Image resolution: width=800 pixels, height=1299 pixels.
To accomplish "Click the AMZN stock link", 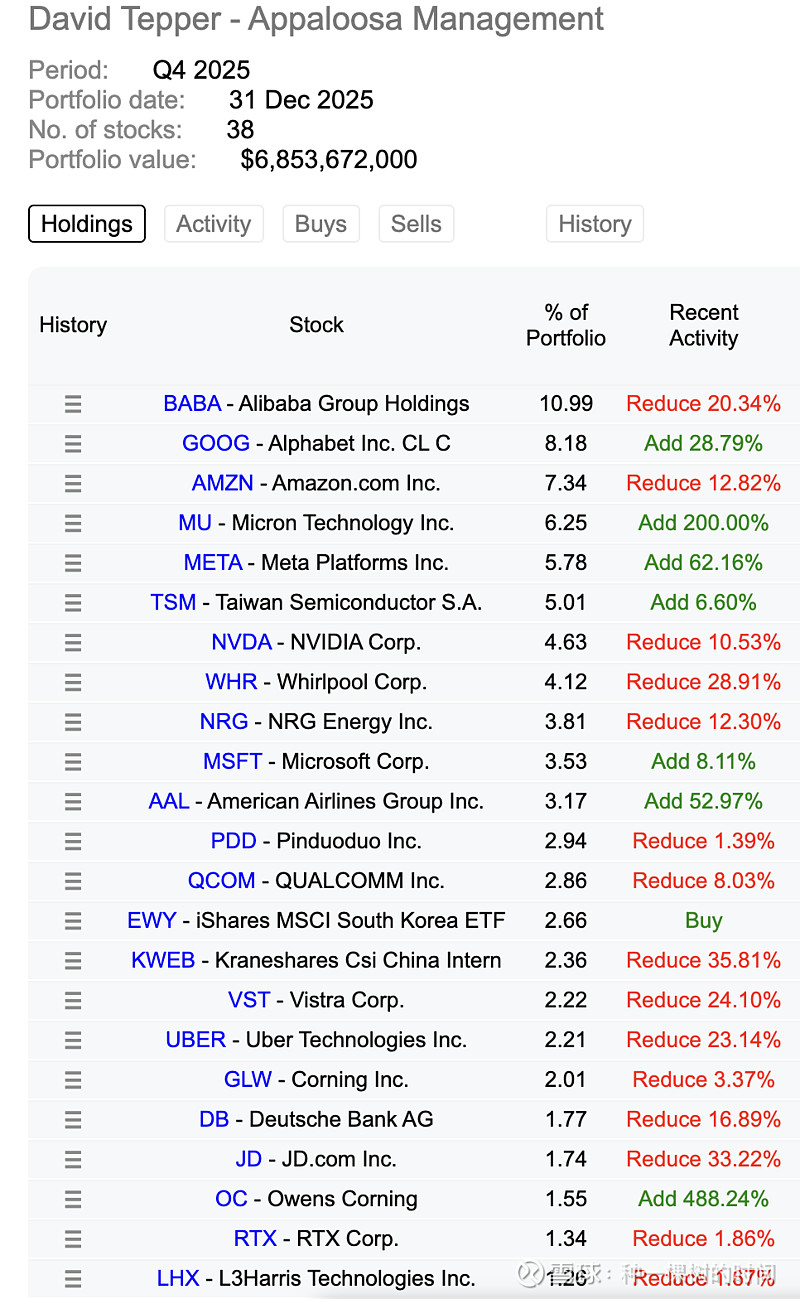I will coord(223,483).
